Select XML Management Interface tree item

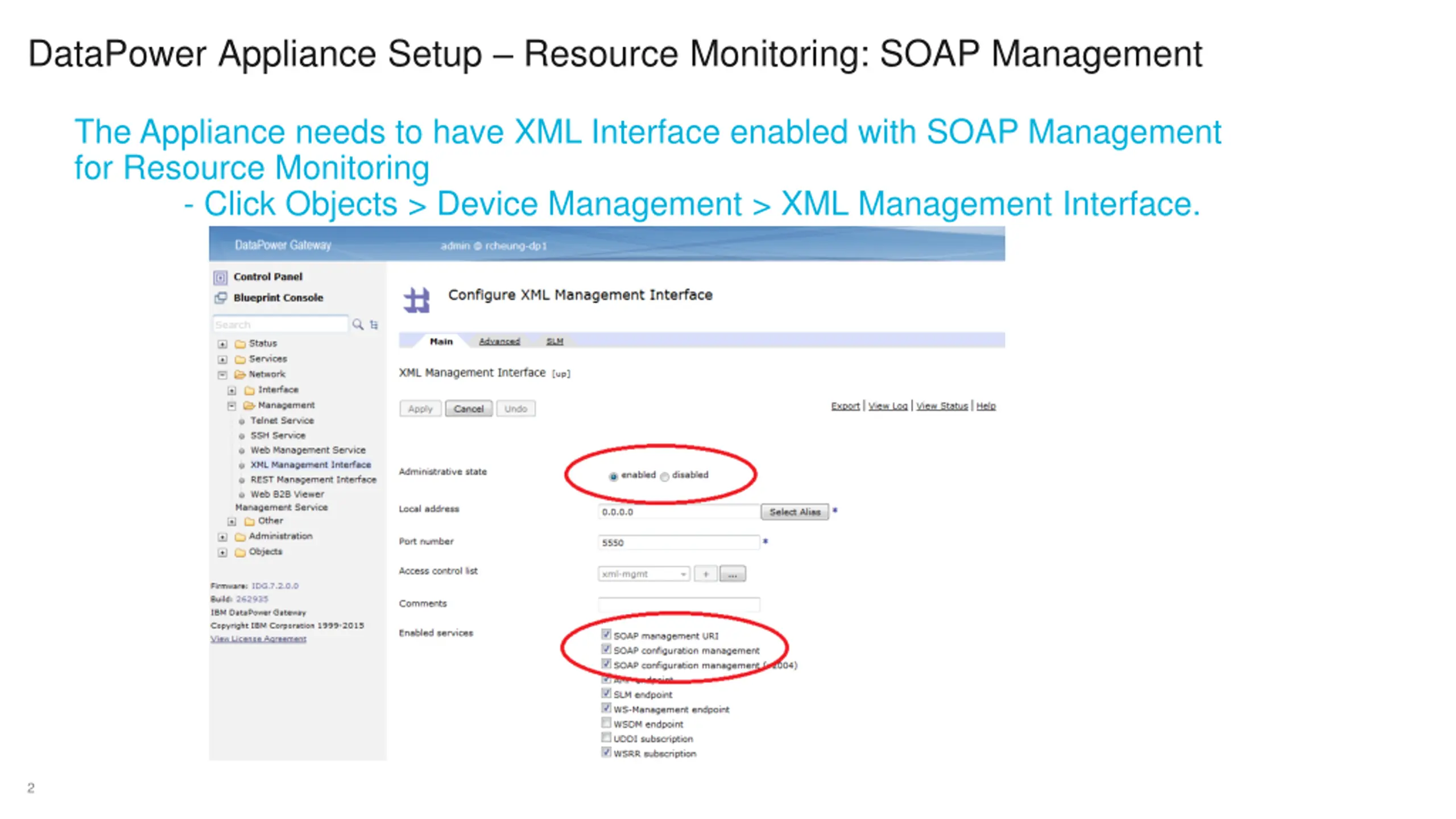[x=311, y=465]
